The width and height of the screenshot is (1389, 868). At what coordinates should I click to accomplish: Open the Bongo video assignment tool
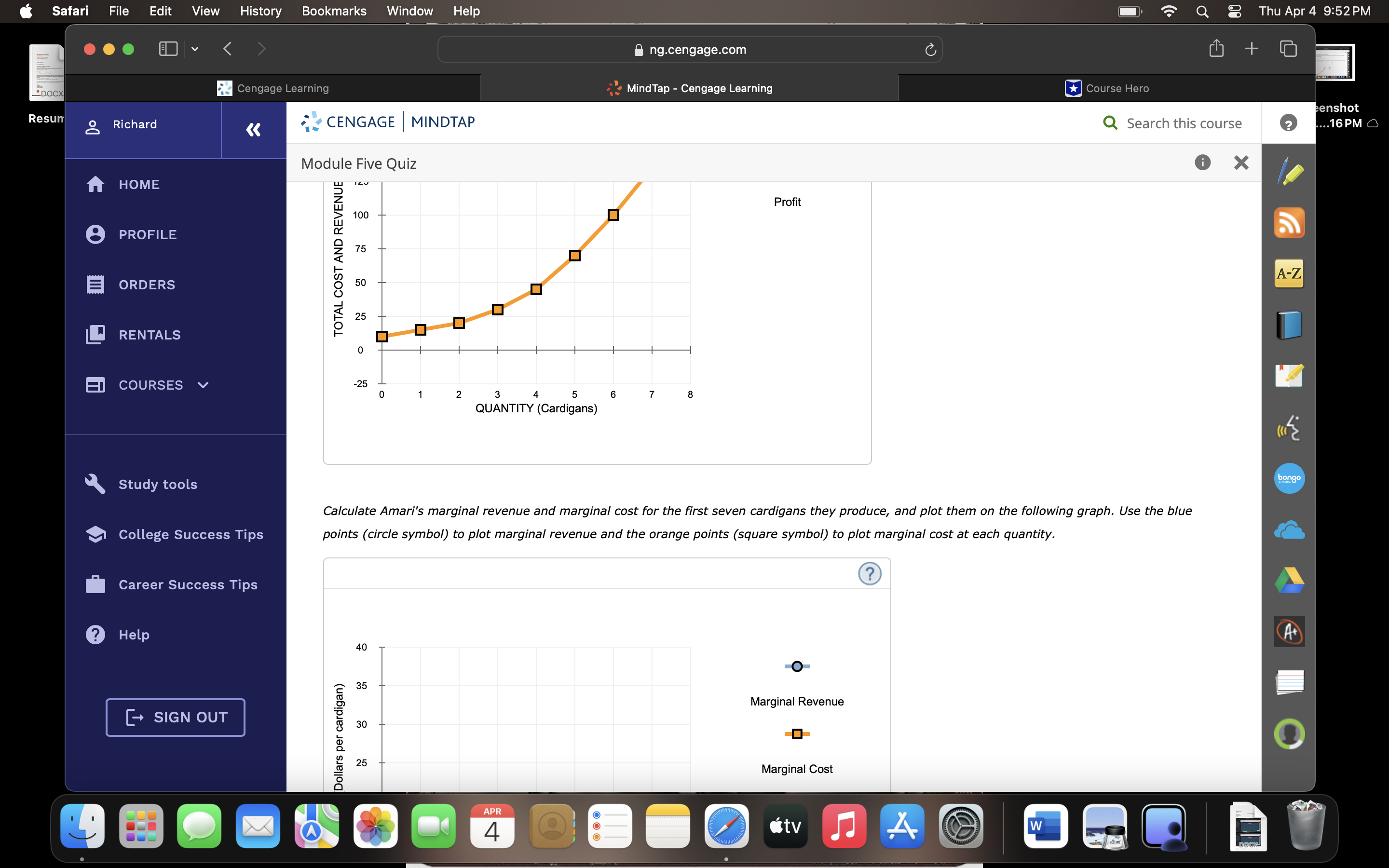(x=1289, y=478)
